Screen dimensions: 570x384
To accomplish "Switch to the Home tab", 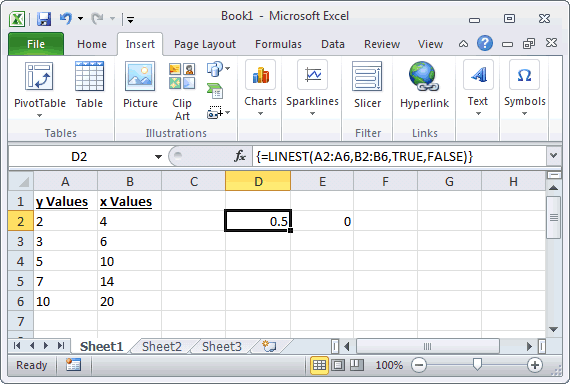I will point(92,44).
